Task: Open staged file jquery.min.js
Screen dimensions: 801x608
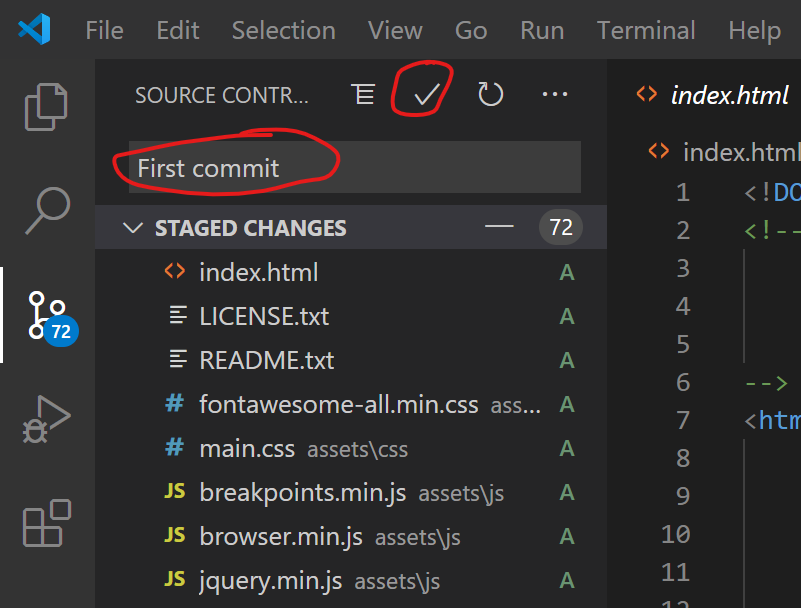Action: [x=270, y=580]
